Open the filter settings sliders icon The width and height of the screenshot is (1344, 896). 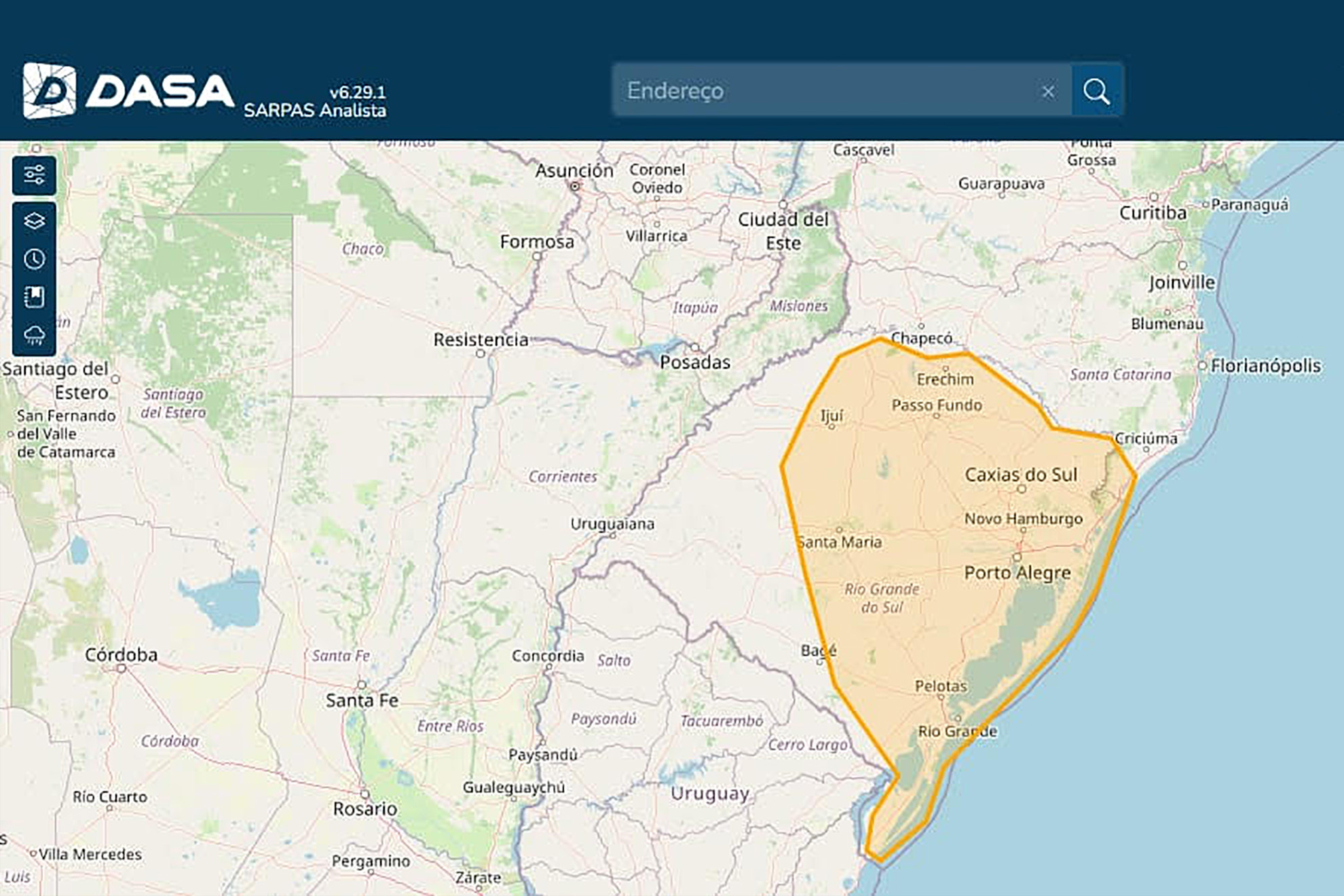coord(34,175)
